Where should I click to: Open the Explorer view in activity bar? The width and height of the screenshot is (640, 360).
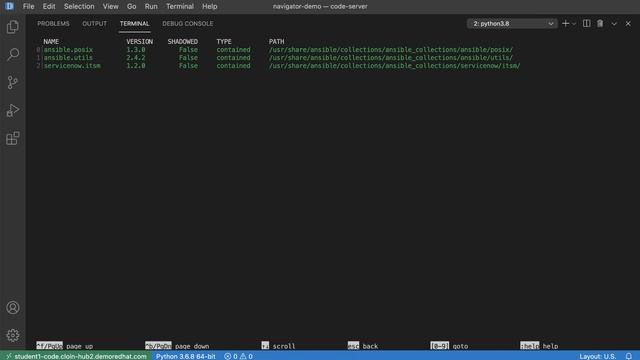13,27
